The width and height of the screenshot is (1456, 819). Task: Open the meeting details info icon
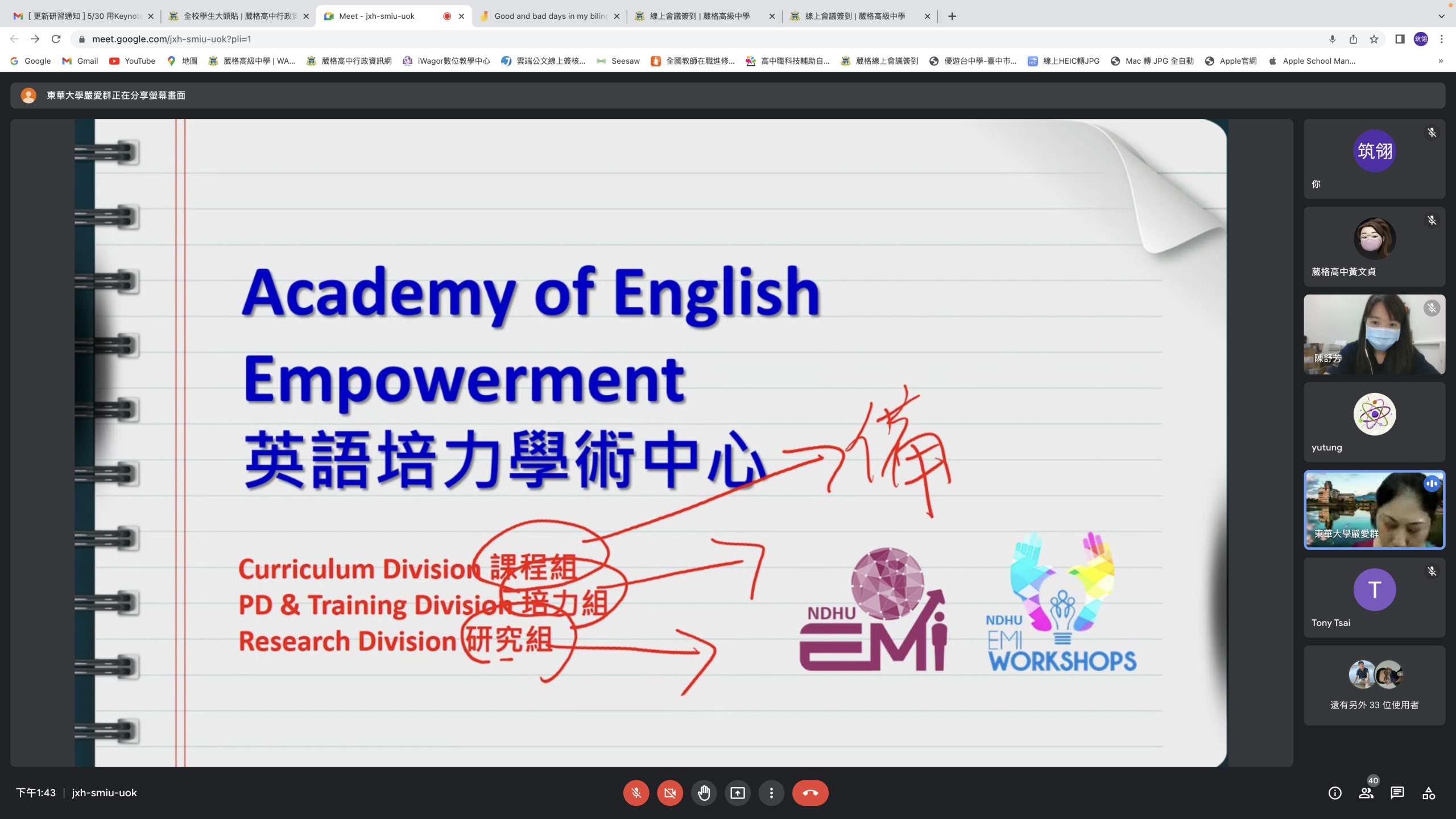pyautogui.click(x=1335, y=793)
